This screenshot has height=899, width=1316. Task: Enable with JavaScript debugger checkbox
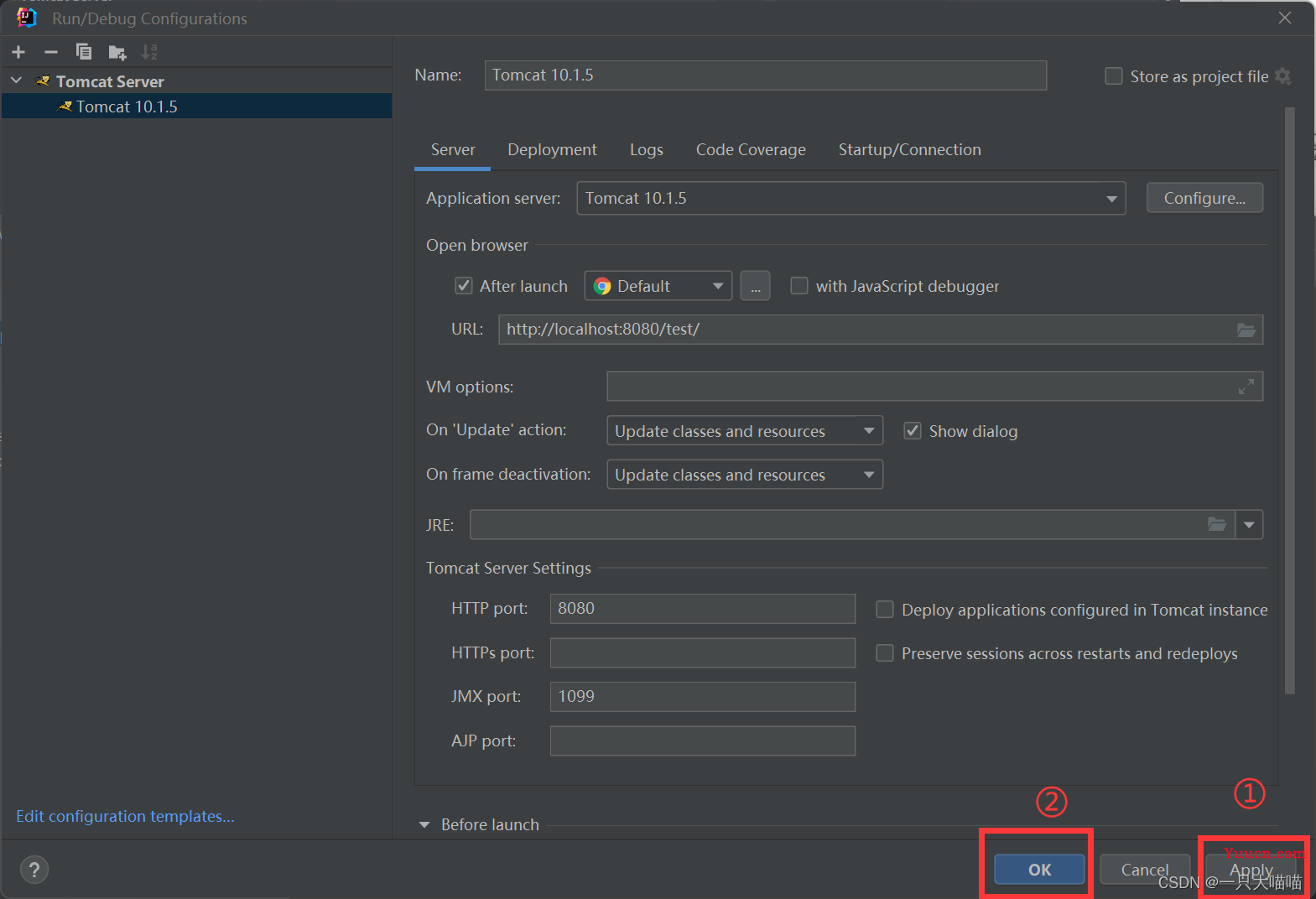(799, 286)
